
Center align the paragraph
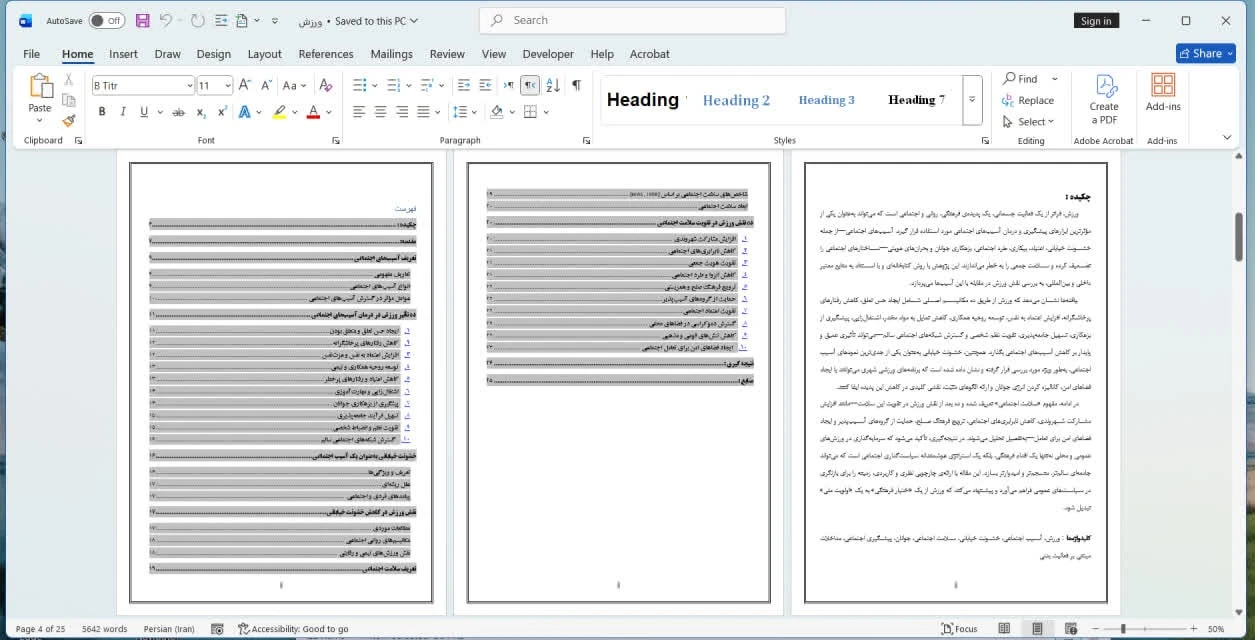click(380, 112)
